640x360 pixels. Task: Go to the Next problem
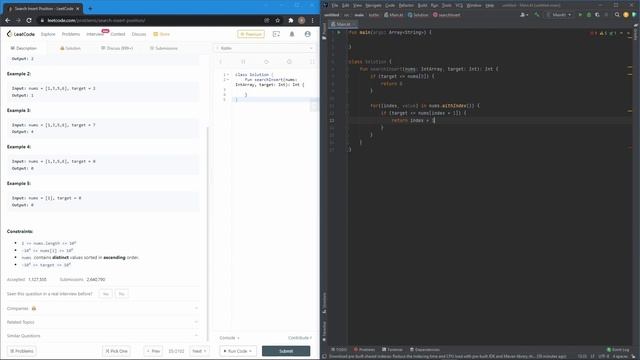199,351
